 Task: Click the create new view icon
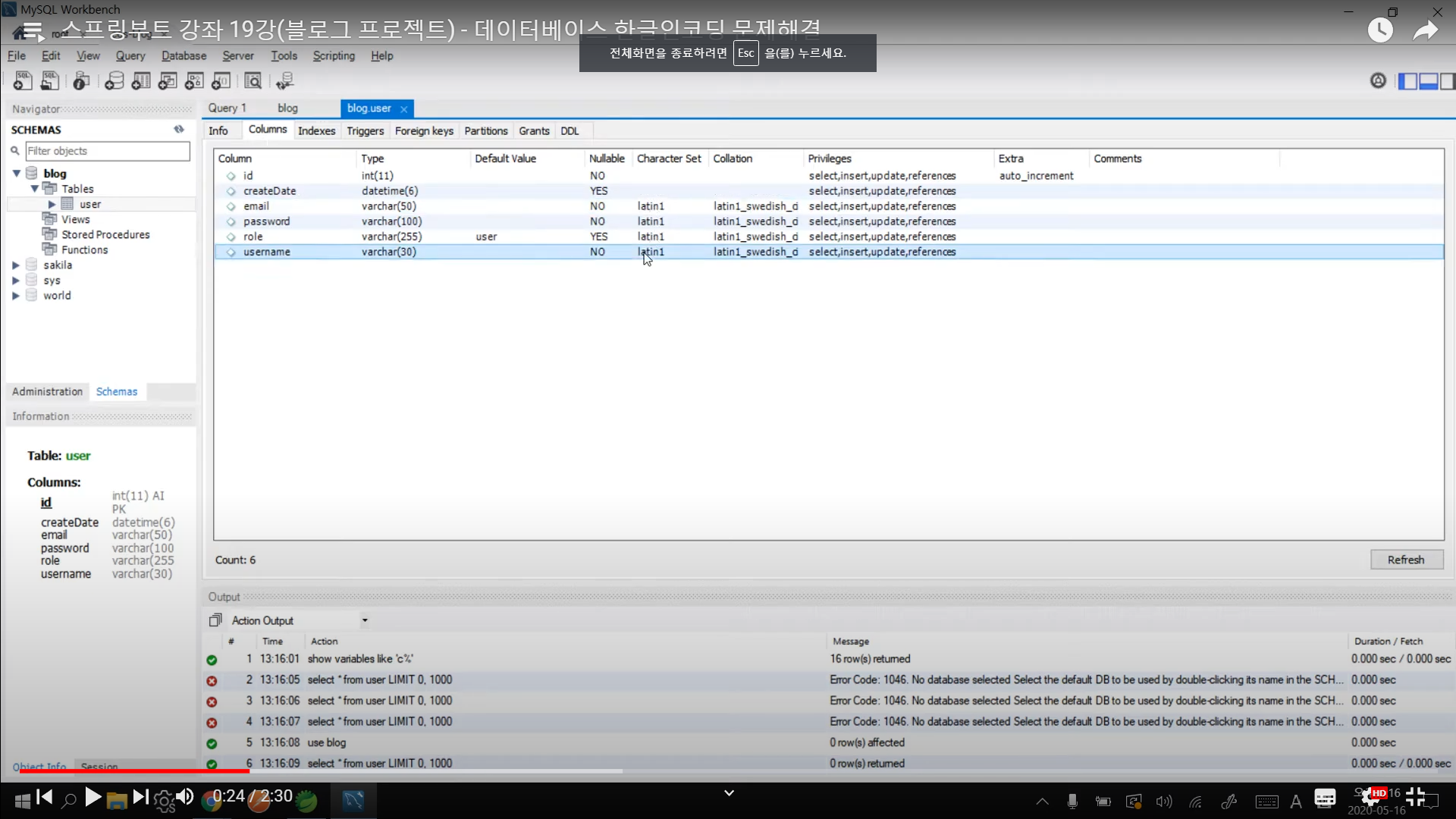click(168, 80)
